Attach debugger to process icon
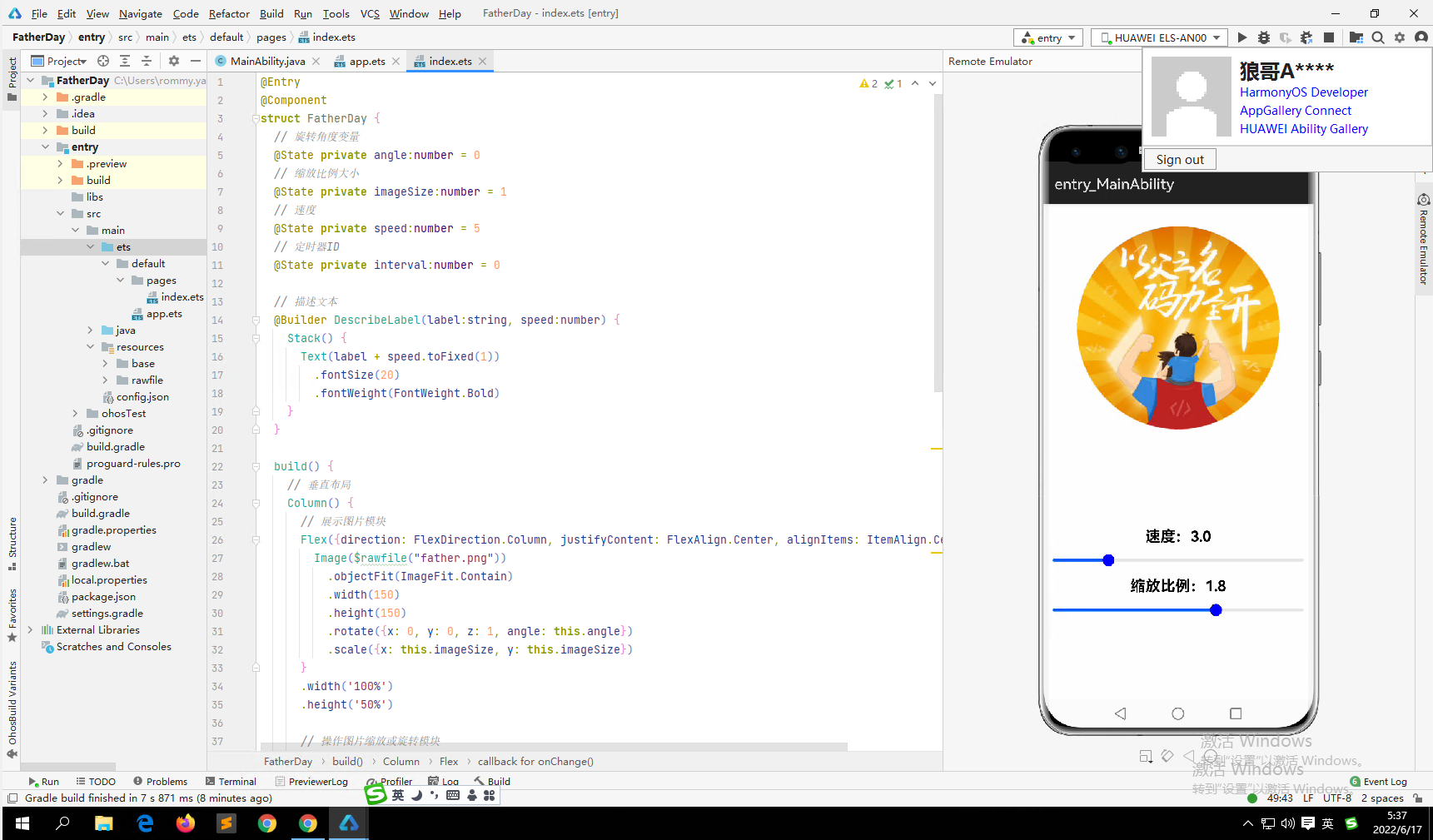1433x840 pixels. [1306, 37]
